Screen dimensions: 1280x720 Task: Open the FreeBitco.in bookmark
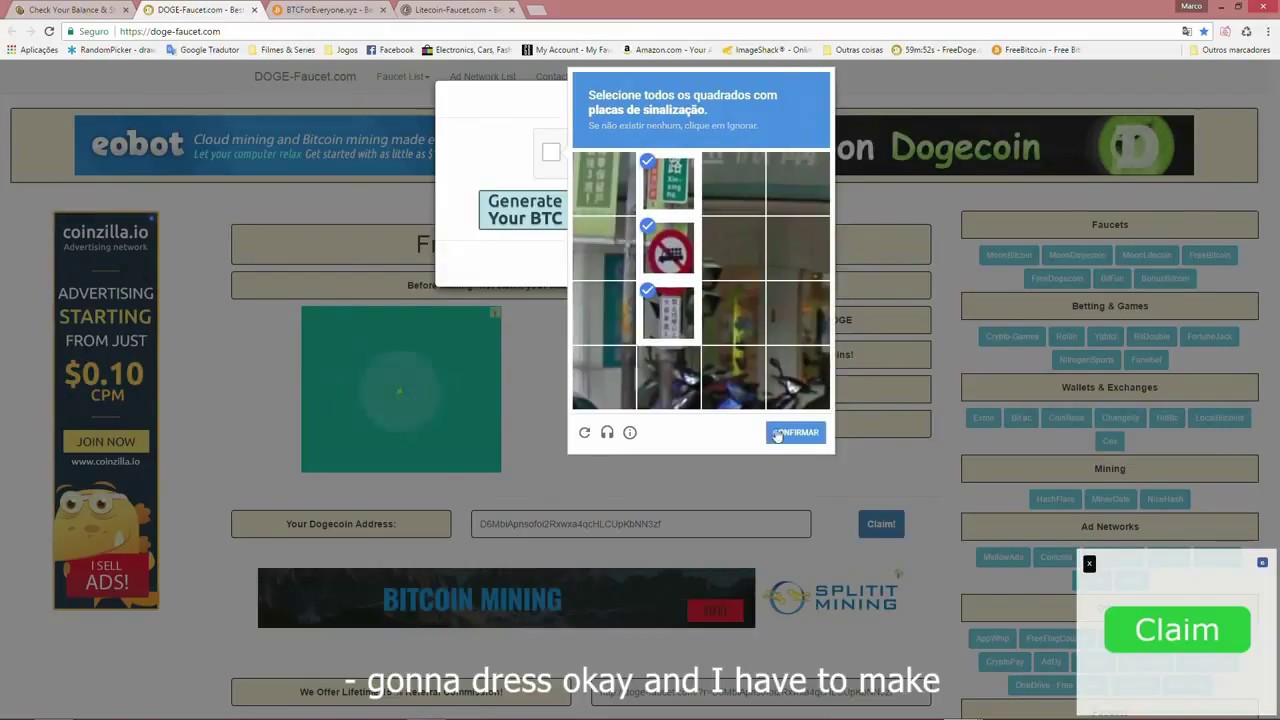pyautogui.click(x=1036, y=50)
